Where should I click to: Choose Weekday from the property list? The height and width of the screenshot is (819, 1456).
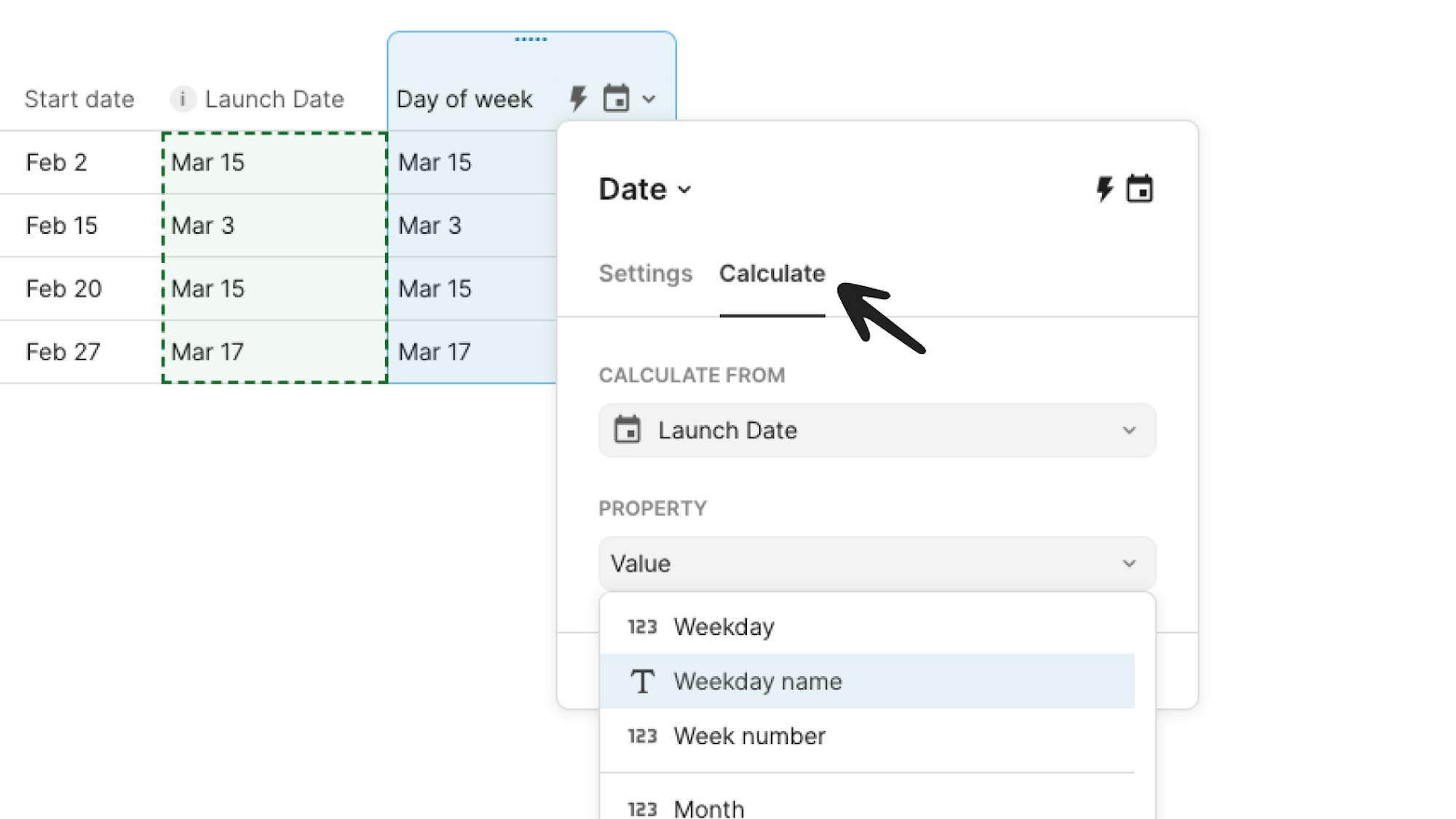pos(724,627)
